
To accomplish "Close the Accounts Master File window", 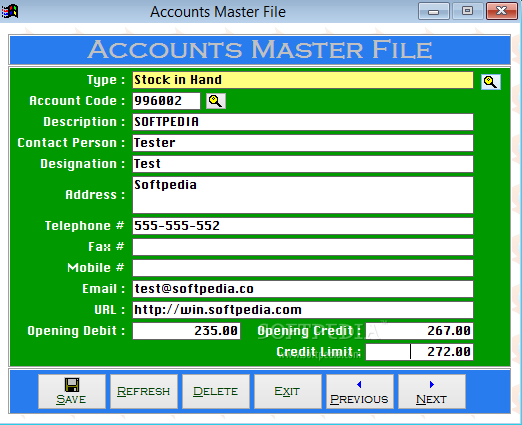I will click(502, 12).
